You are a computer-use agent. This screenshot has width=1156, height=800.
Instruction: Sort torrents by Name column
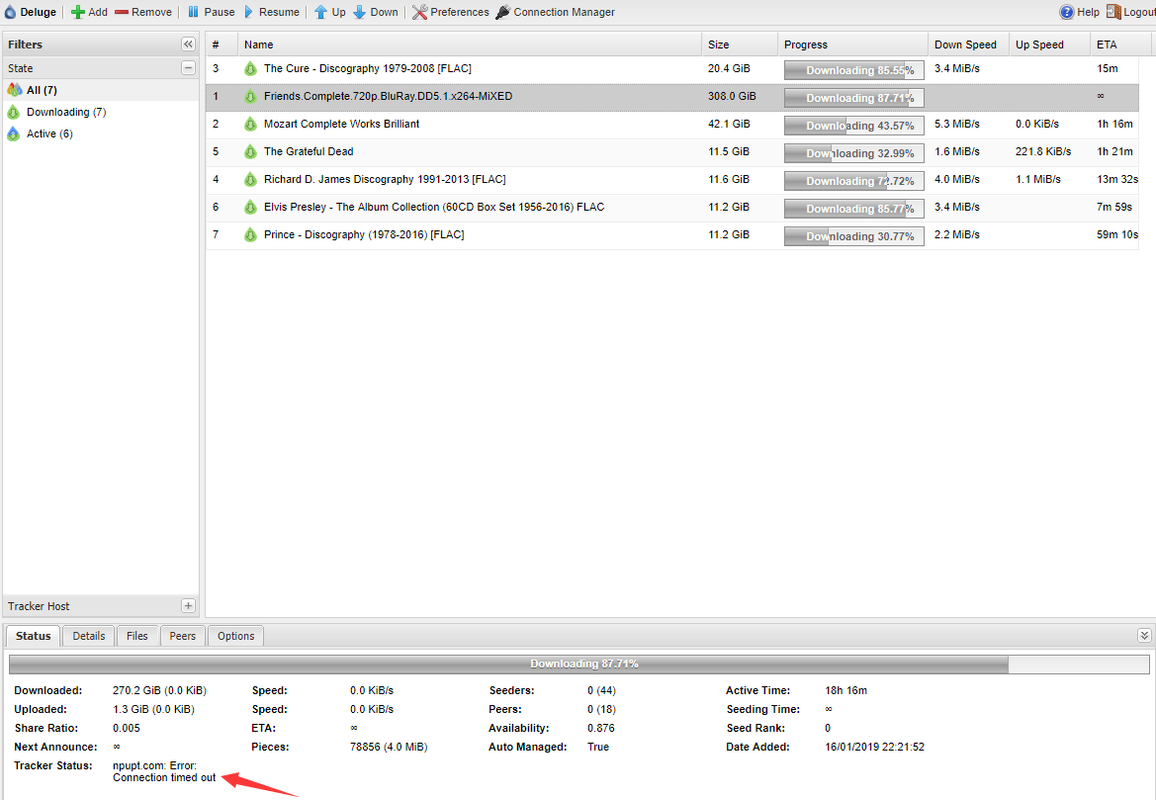[470, 44]
